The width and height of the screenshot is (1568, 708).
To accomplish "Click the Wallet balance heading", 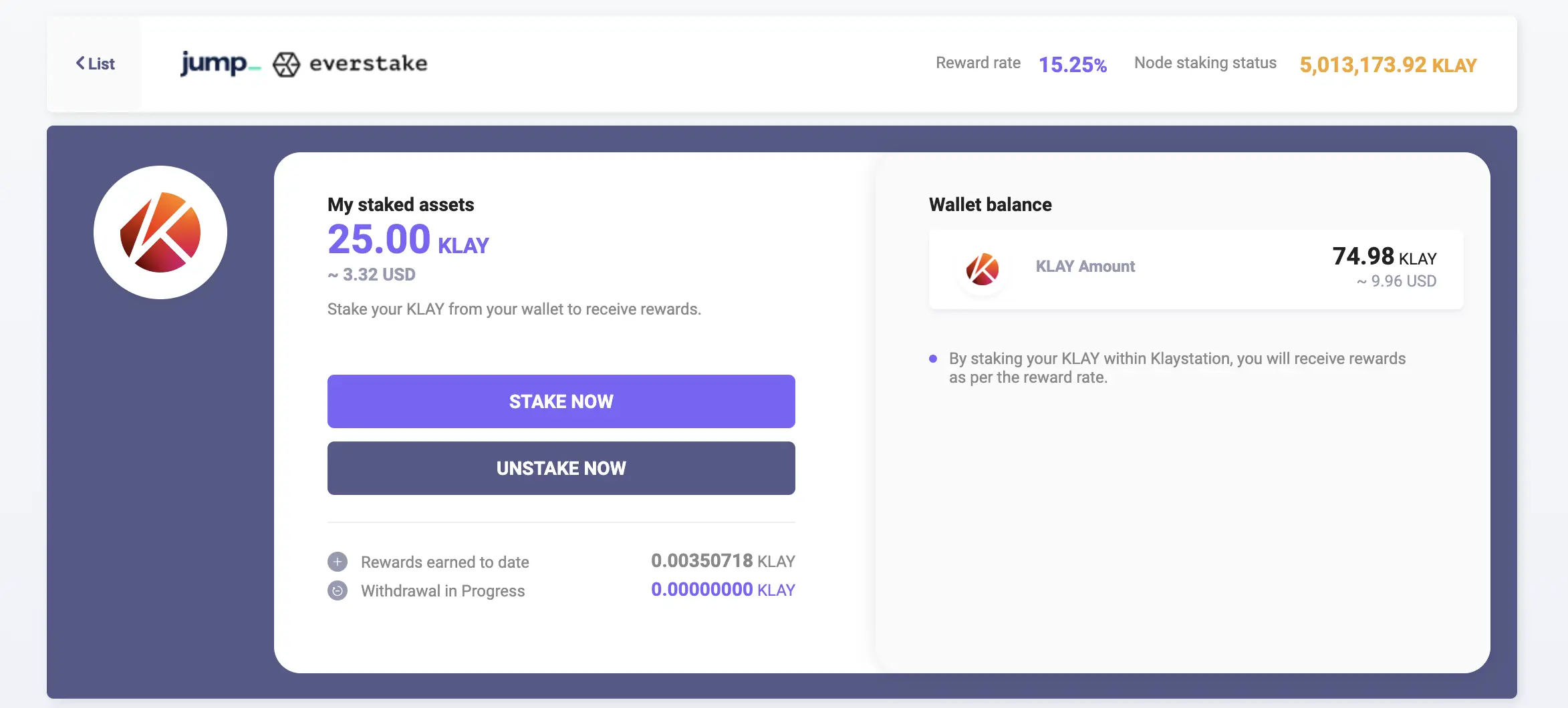I will click(x=990, y=205).
